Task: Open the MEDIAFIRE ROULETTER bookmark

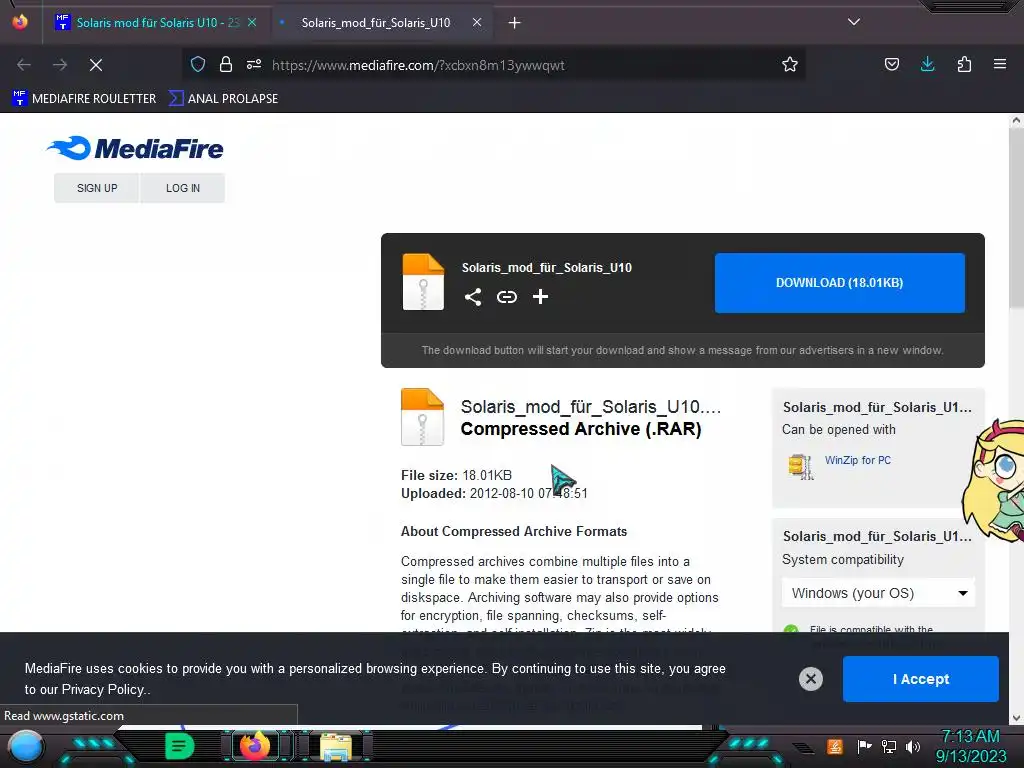Action: point(84,99)
